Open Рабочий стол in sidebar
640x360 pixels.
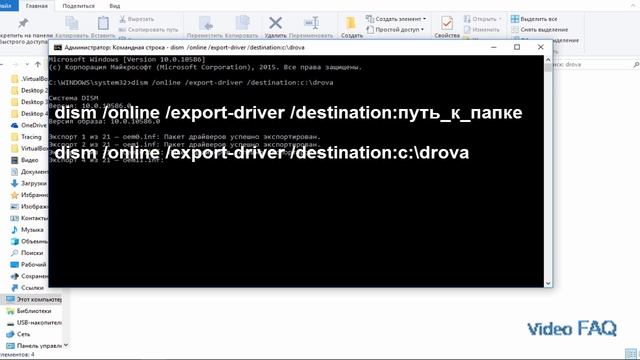29,264
